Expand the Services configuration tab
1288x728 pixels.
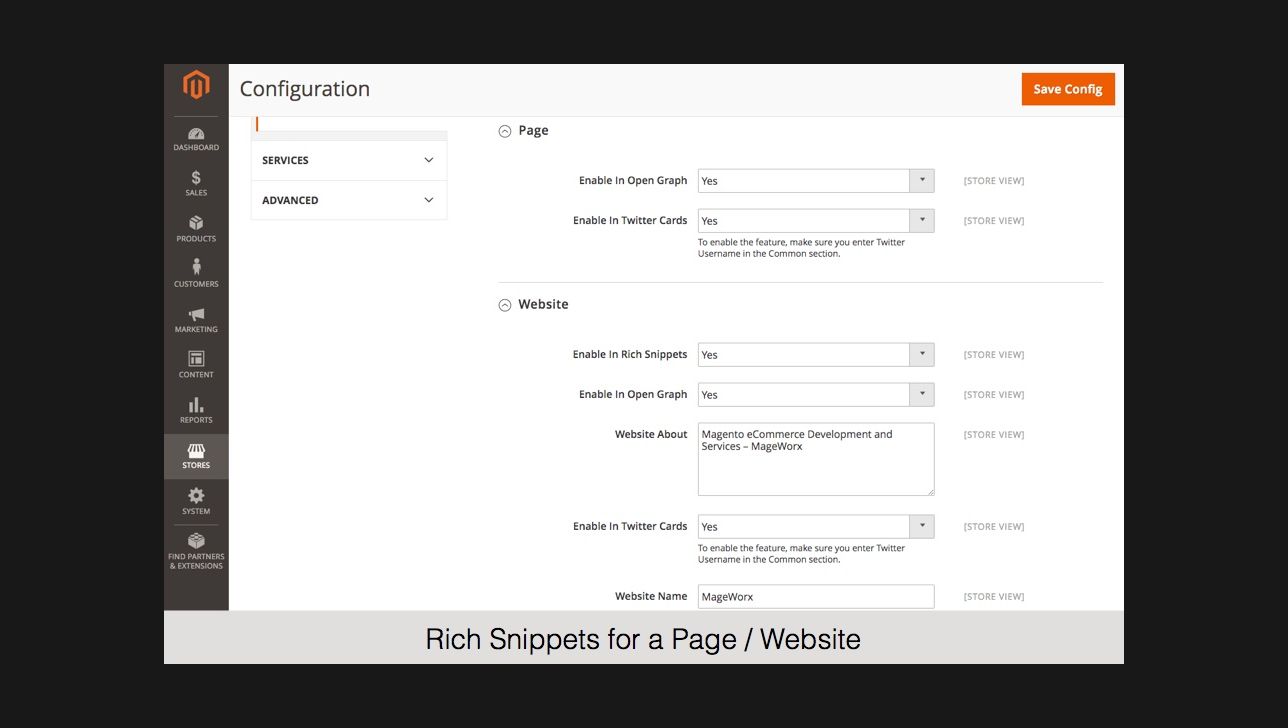coord(348,160)
